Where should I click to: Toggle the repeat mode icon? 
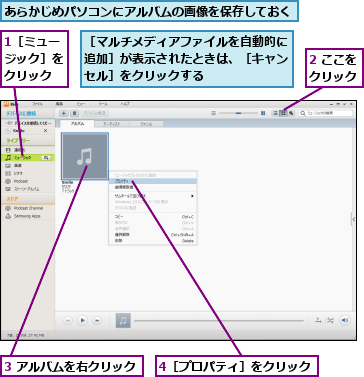318,320
